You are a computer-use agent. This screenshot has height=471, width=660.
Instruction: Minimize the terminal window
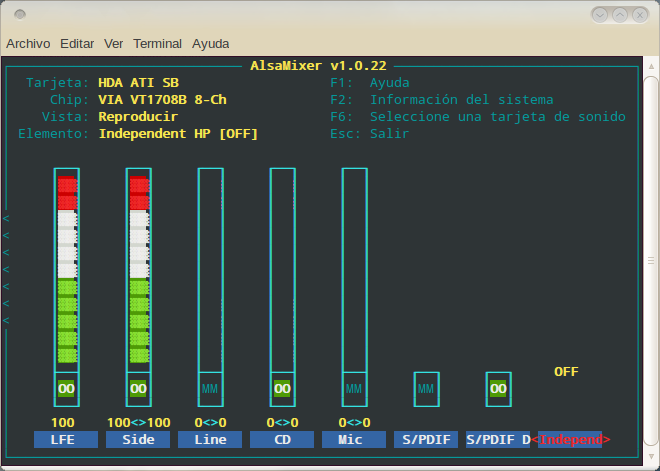point(600,16)
